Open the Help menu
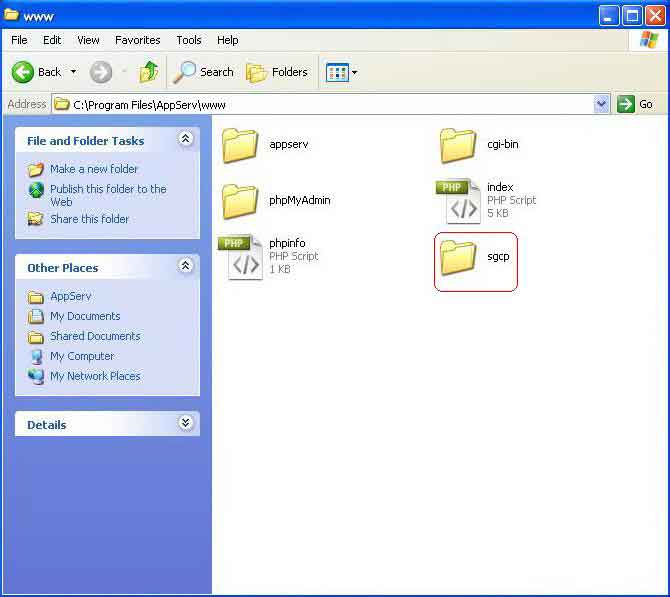The image size is (670, 597). tap(228, 40)
